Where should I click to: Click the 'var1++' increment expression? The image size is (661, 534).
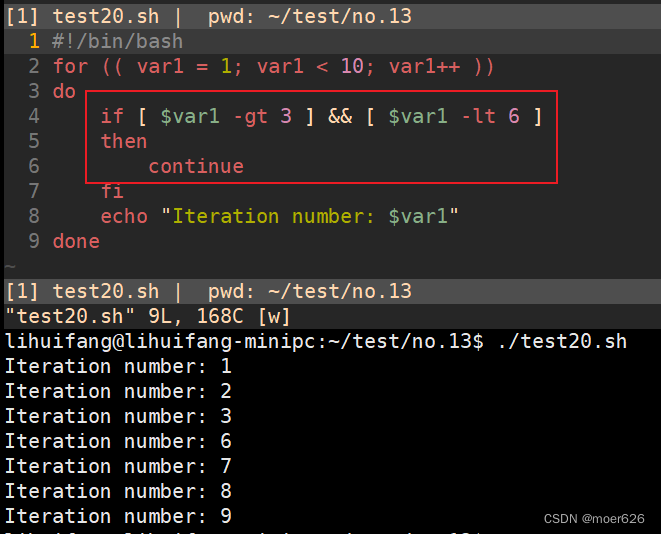tap(429, 67)
